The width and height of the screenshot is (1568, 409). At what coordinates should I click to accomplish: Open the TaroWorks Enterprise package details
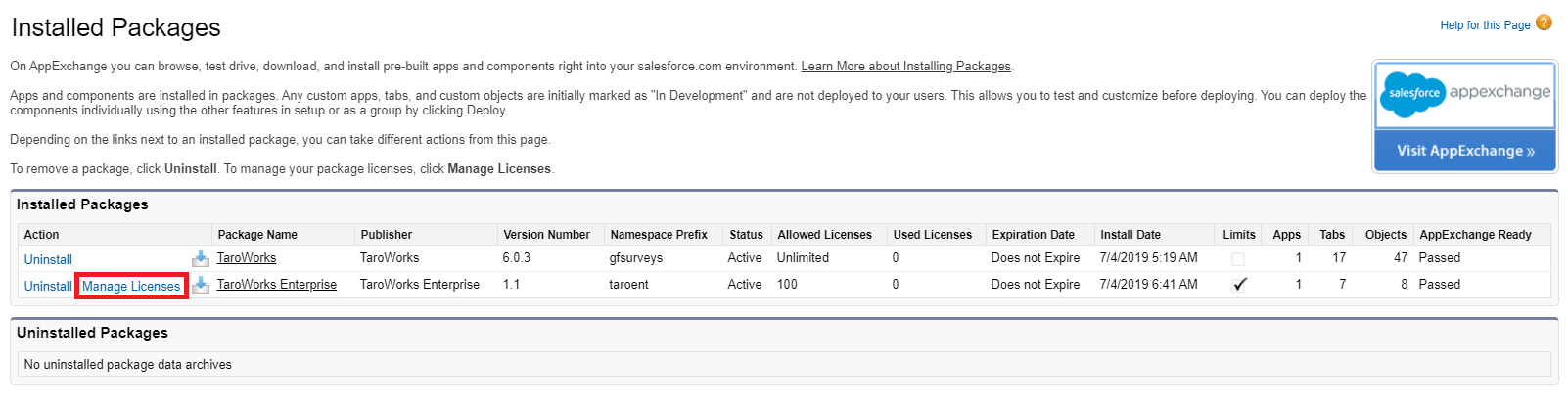[x=277, y=285]
